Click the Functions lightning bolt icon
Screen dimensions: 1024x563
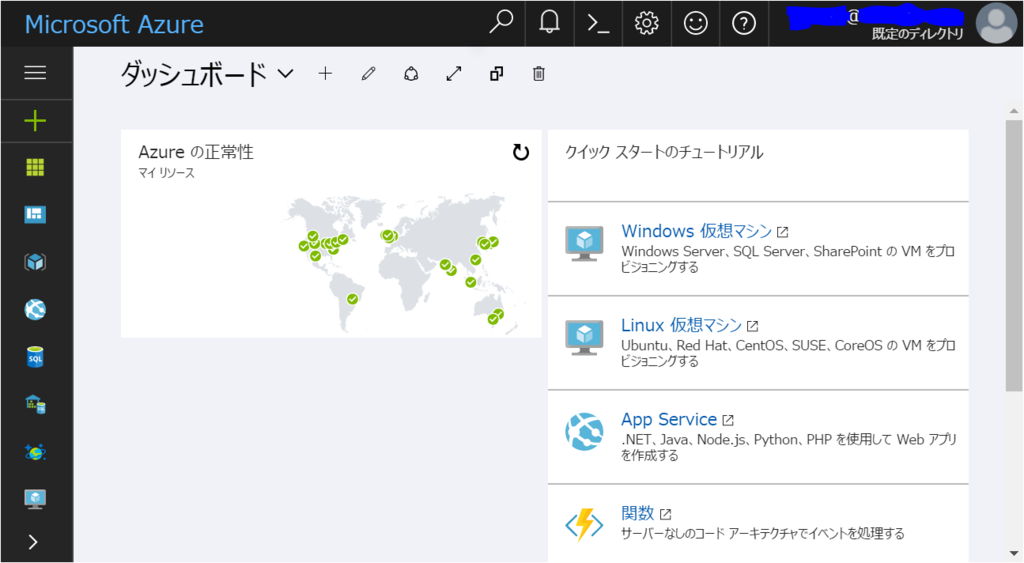click(584, 525)
